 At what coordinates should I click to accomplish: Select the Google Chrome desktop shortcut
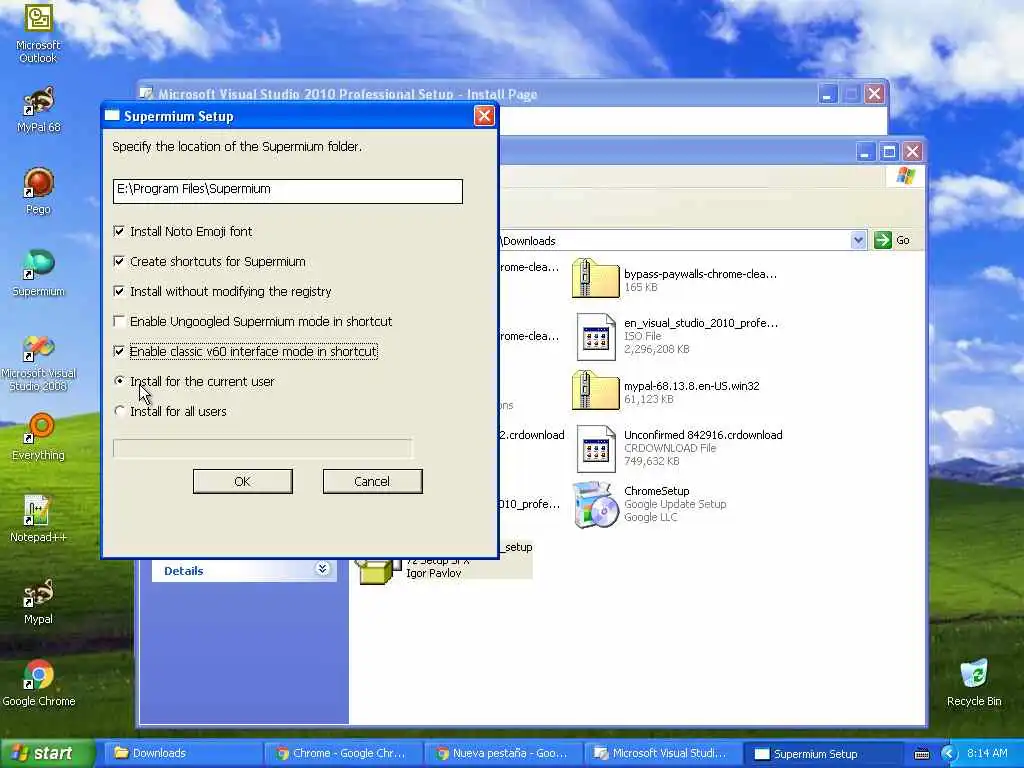pyautogui.click(x=39, y=683)
